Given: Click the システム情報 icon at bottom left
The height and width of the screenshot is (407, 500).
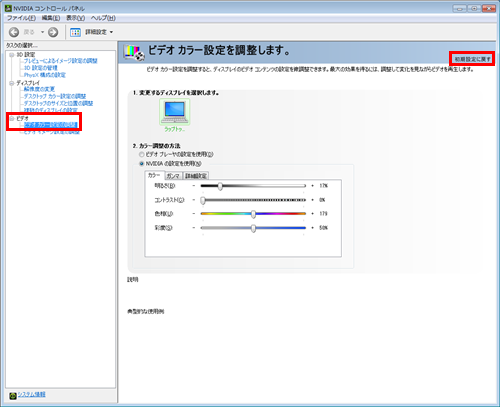Looking at the screenshot, I should [x=13, y=395].
